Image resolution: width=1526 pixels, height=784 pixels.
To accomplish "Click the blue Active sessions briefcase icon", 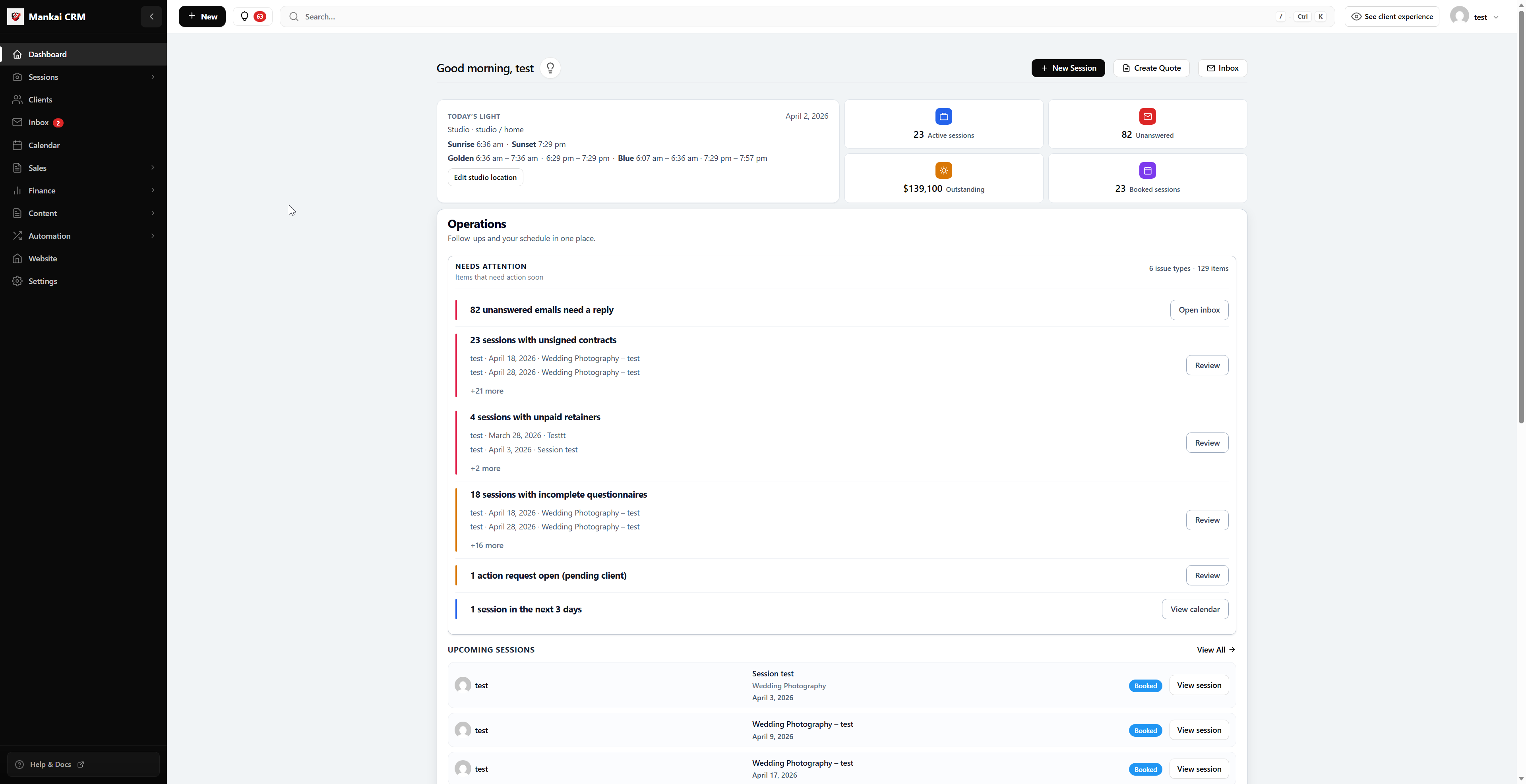I will pyautogui.click(x=943, y=117).
